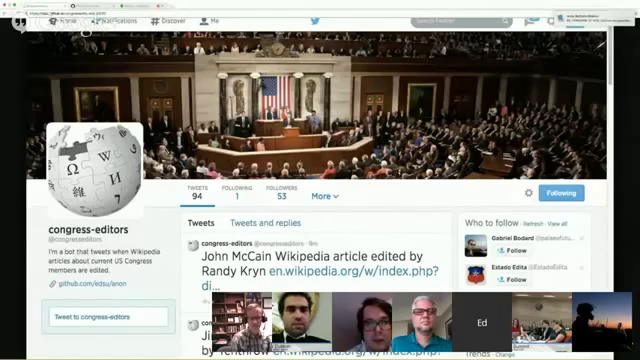Click the browser back arrow button
This screenshot has height=360, width=640.
click(x=4, y=13)
